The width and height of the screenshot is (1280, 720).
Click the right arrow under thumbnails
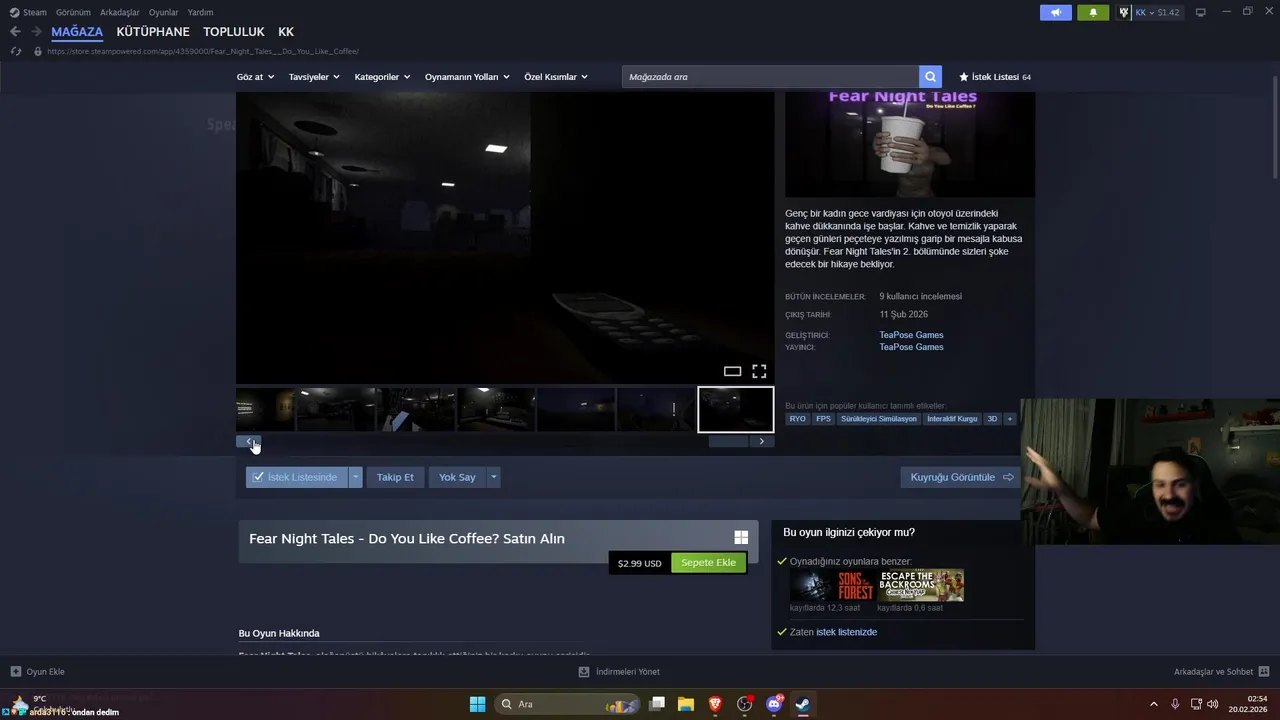click(762, 441)
